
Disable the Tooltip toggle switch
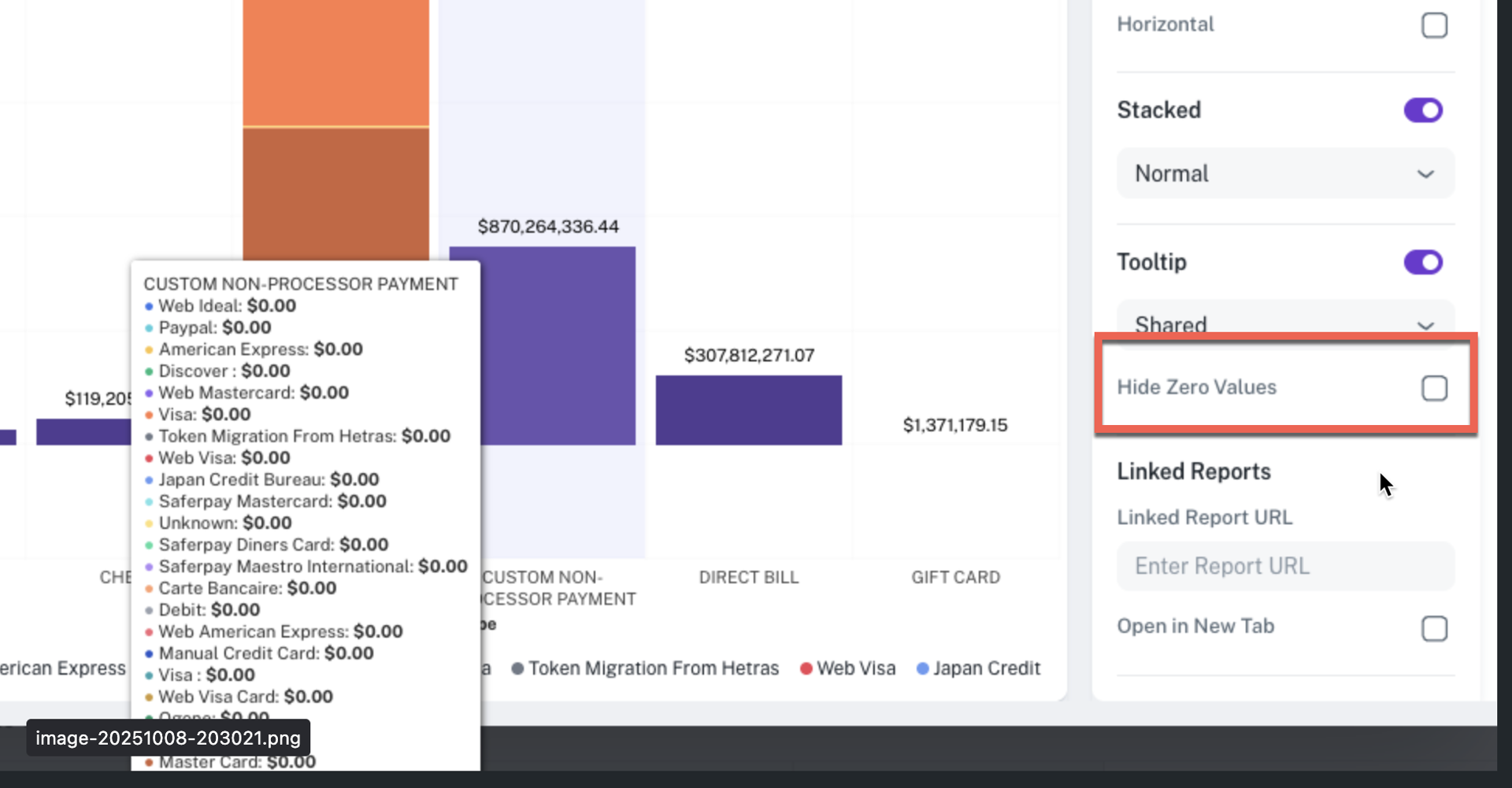point(1422,262)
